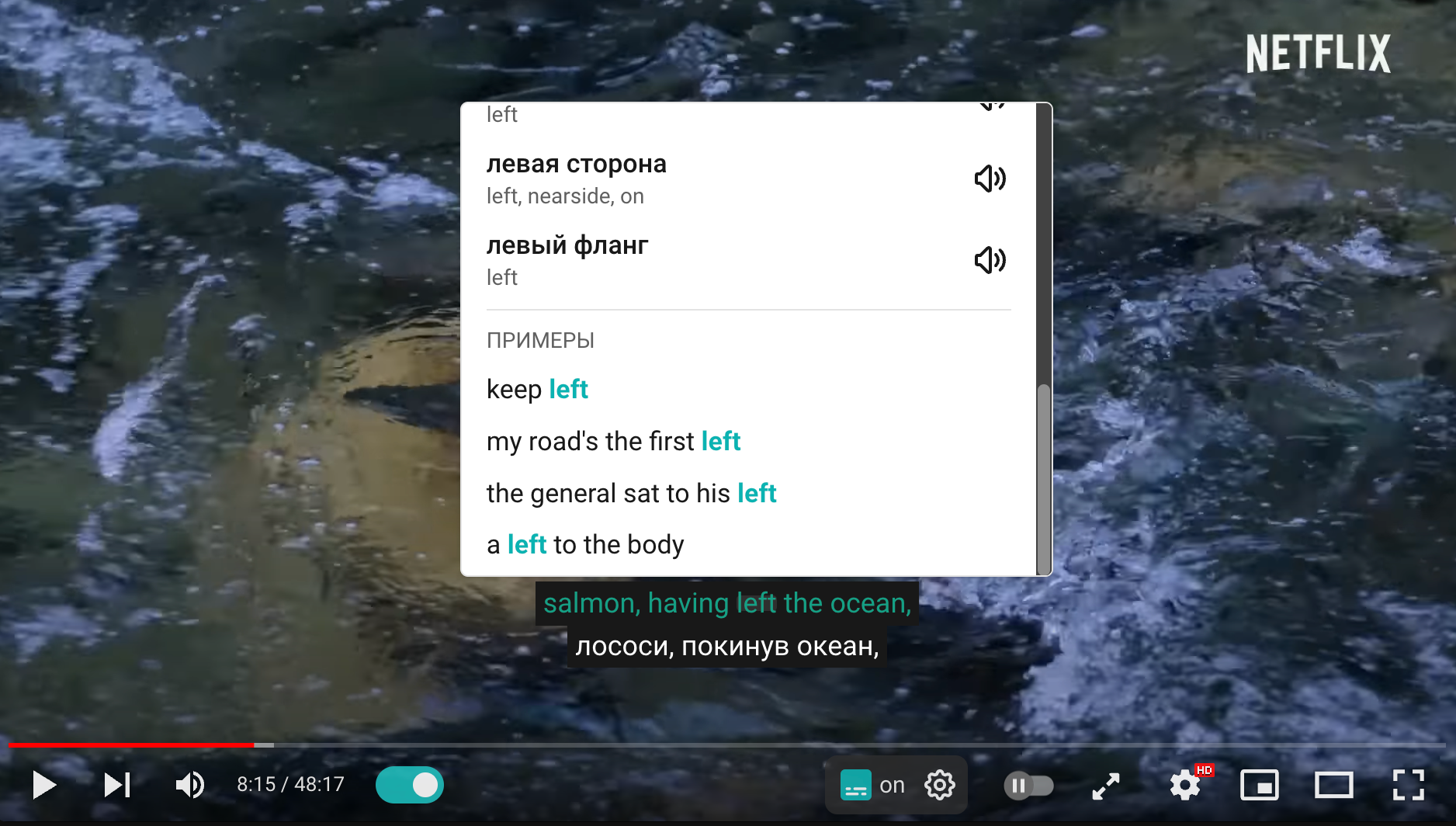Play the paused video
The height and width of the screenshot is (826, 1456).
point(44,785)
